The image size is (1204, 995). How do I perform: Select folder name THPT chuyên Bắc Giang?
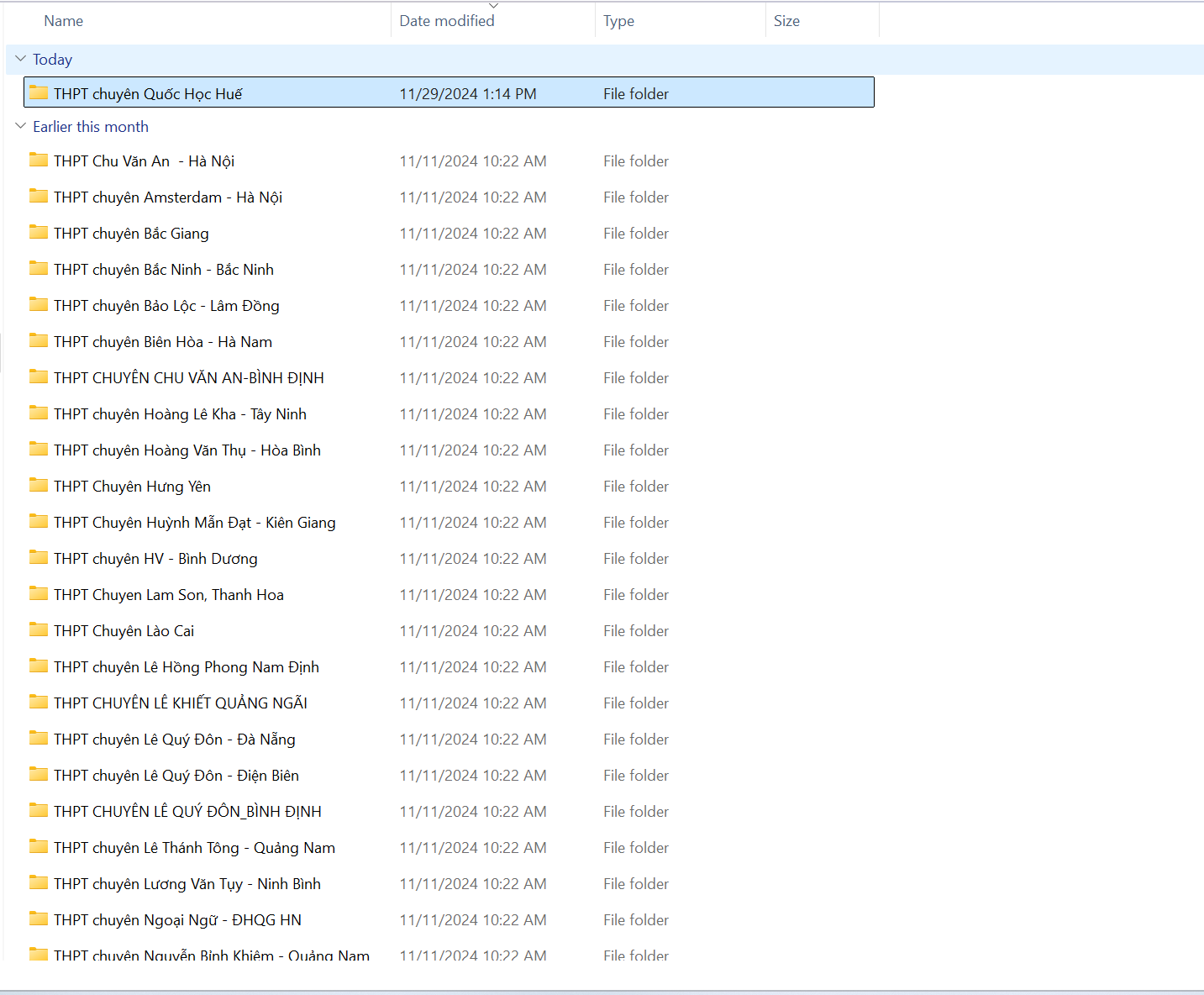[x=131, y=234]
